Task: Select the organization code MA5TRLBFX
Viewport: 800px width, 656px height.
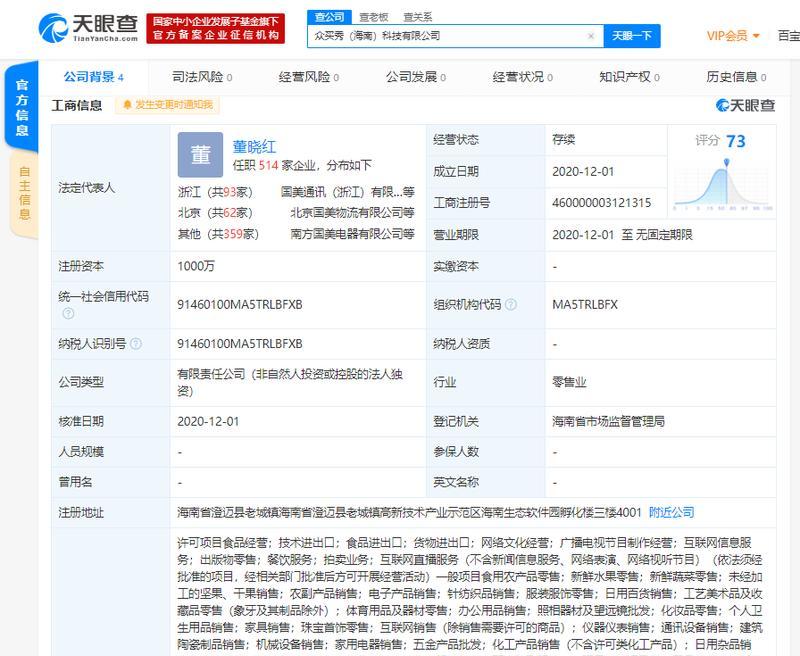Action: click(x=585, y=305)
